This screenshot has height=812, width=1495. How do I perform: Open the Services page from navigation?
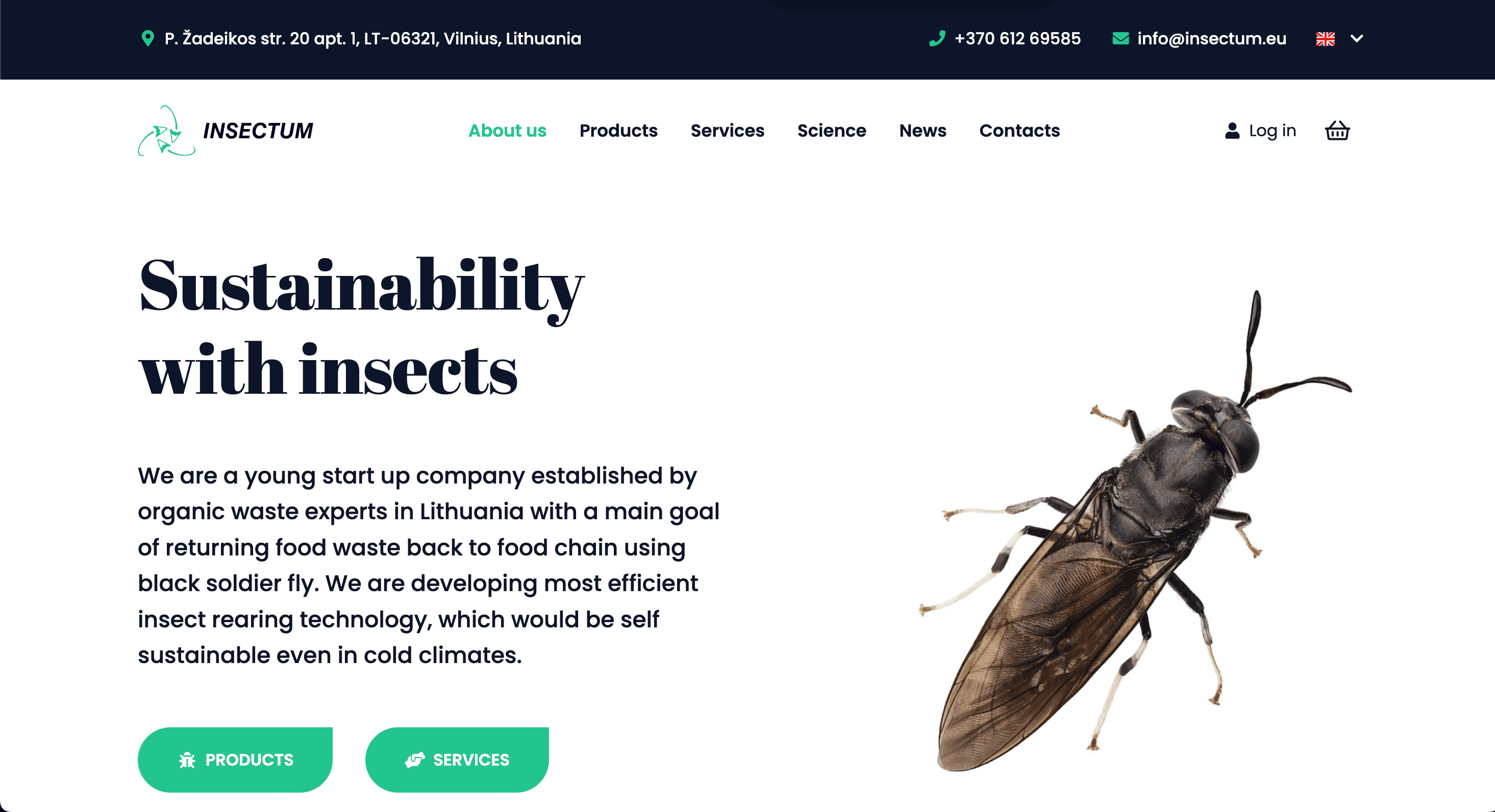(727, 131)
